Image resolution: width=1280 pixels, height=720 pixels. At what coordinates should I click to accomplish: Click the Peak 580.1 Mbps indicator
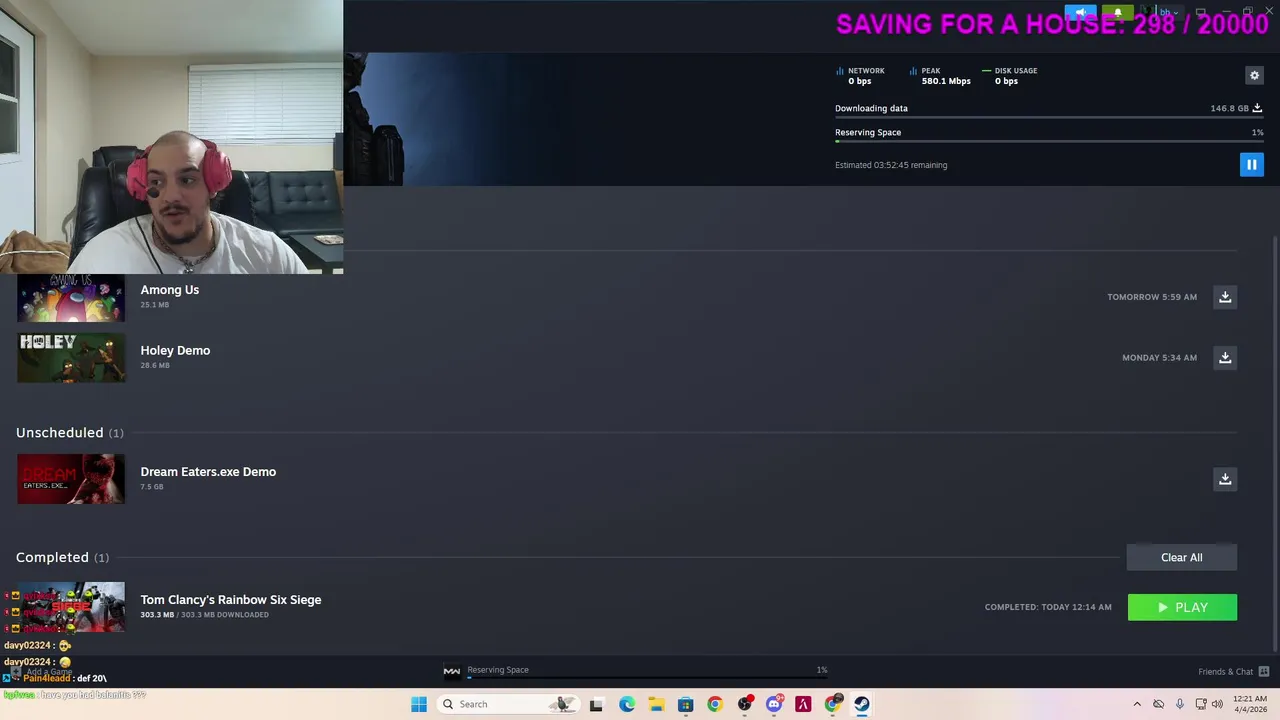coord(940,76)
